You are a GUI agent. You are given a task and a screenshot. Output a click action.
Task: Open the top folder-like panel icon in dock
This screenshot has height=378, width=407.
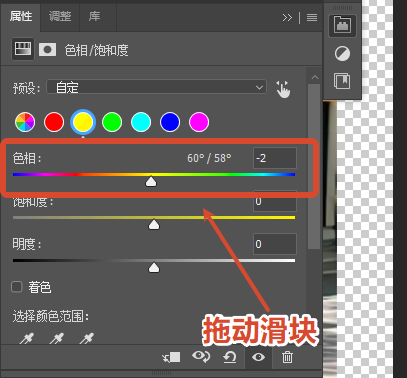[342, 26]
